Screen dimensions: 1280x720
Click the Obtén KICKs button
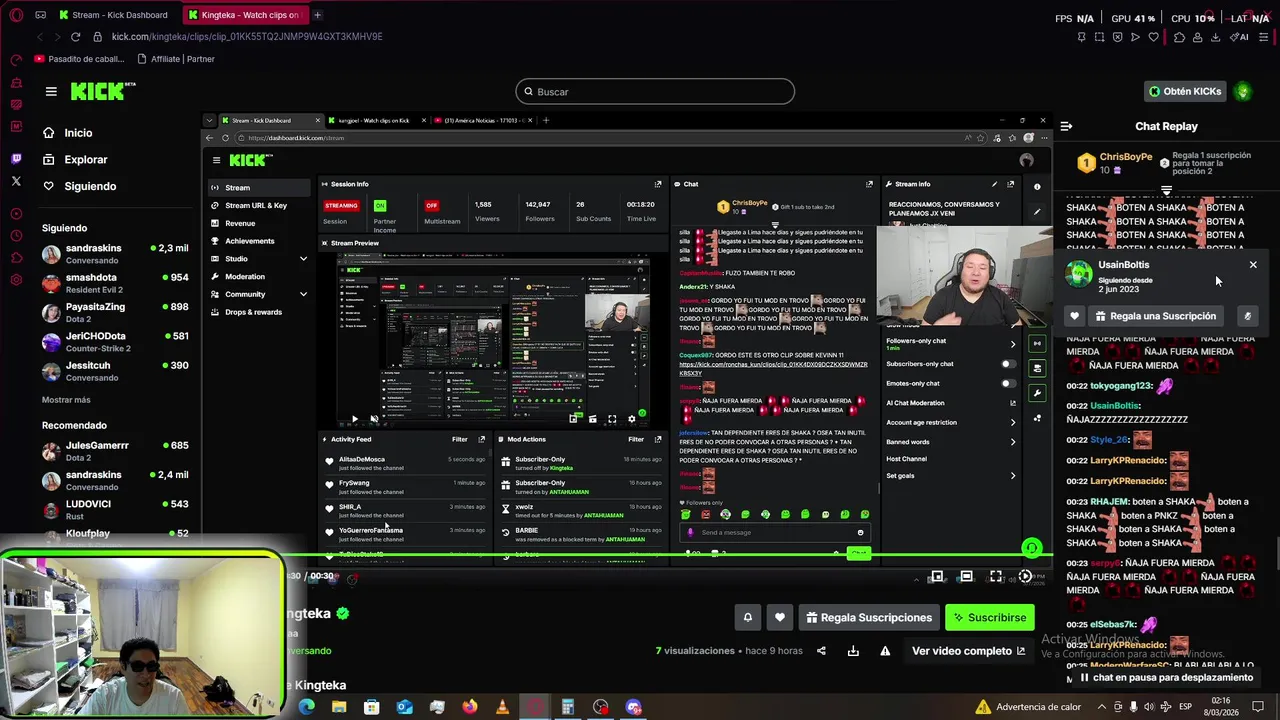point(1185,91)
